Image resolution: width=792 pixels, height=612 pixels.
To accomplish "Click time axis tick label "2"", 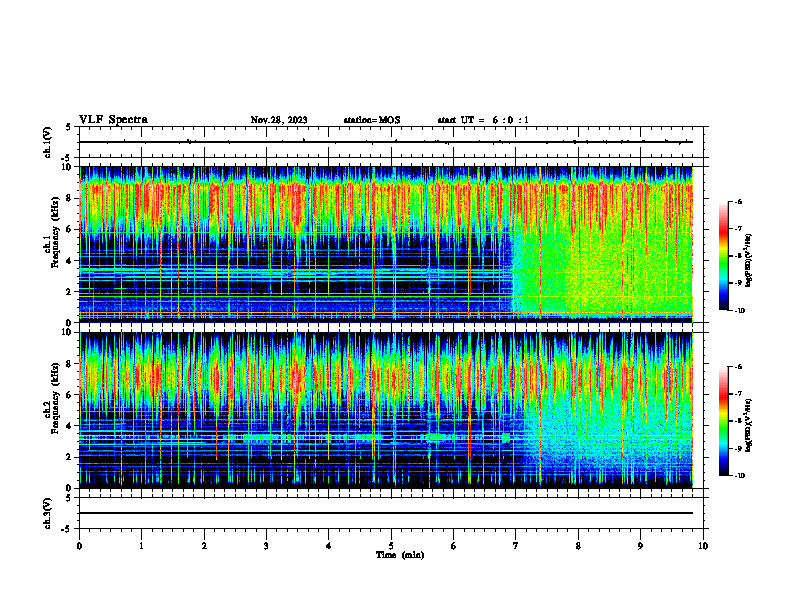I will click(204, 546).
